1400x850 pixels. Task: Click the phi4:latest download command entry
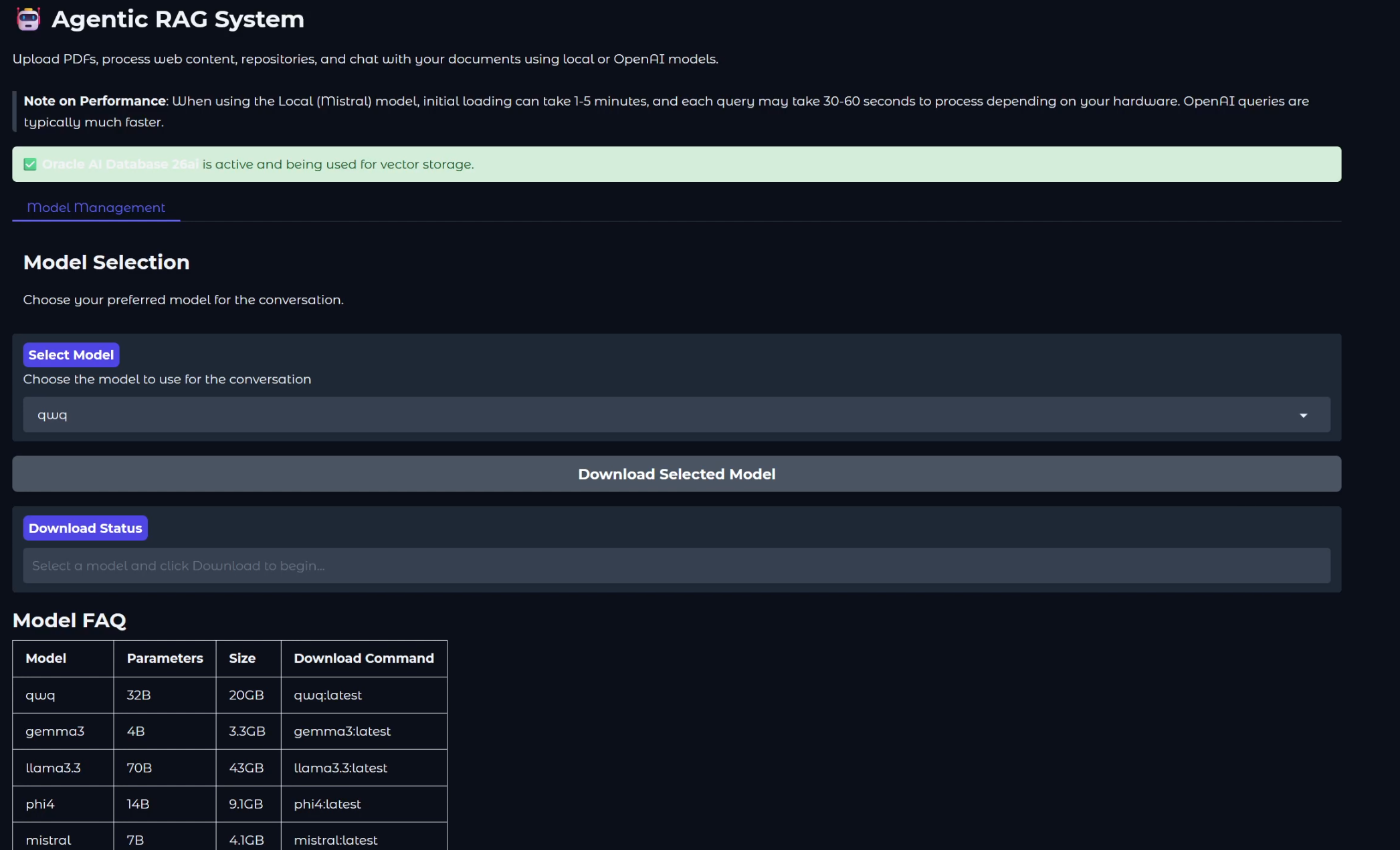point(327,804)
